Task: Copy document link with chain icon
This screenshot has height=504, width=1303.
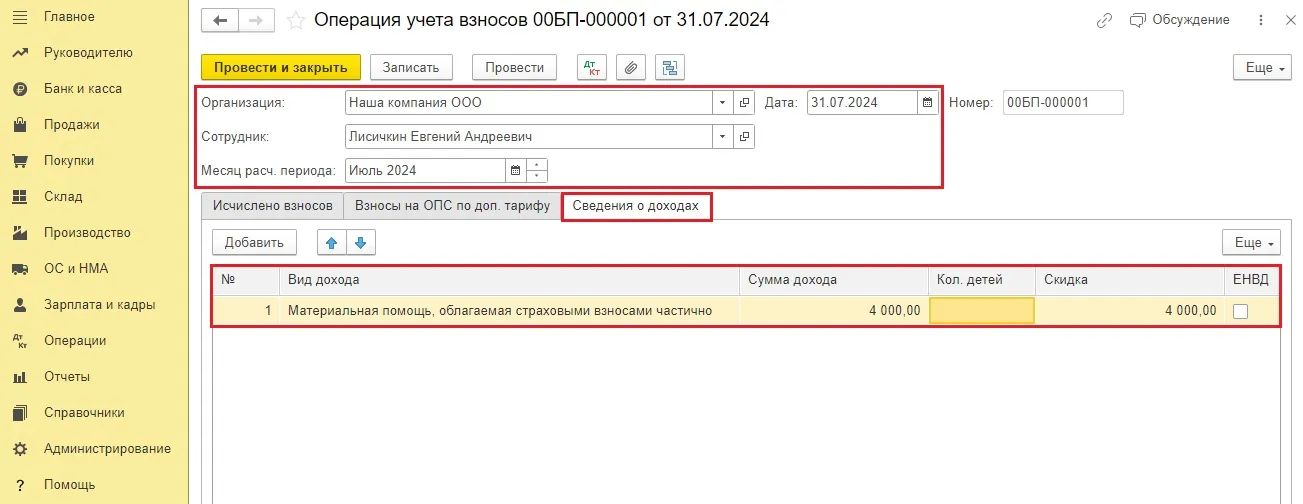Action: click(1104, 20)
